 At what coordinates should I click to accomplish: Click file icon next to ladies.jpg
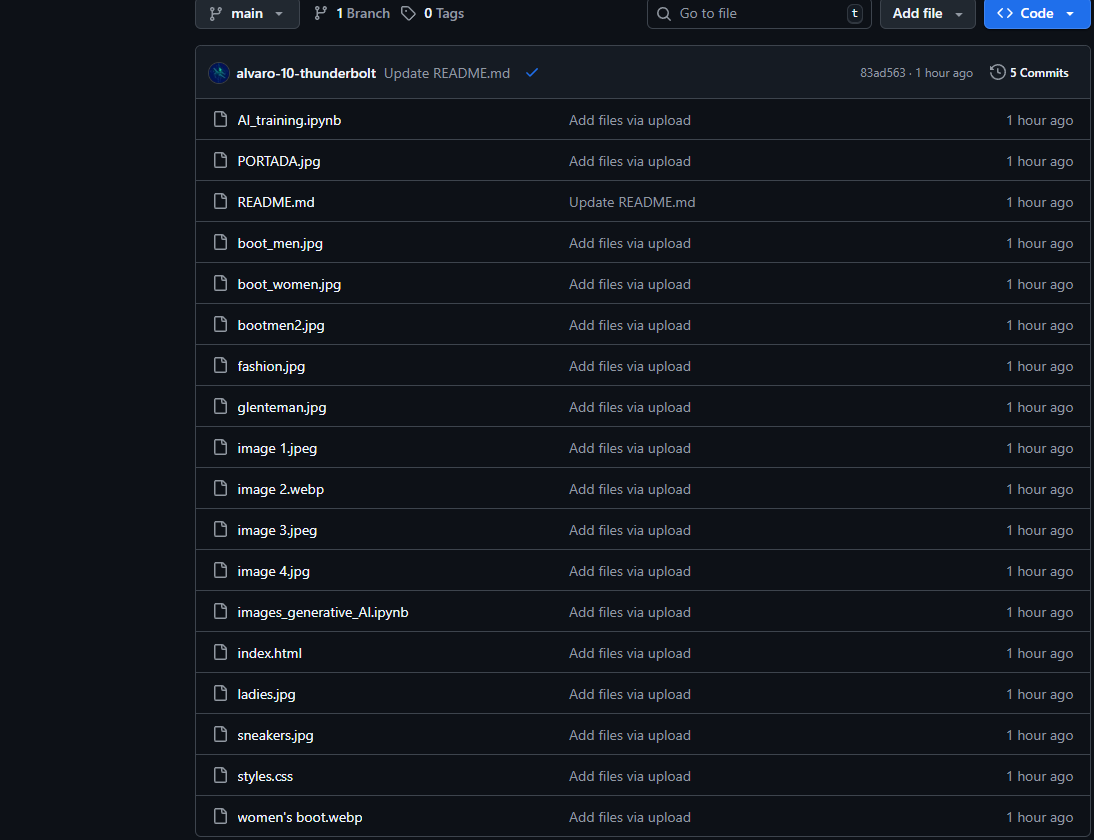coord(220,693)
